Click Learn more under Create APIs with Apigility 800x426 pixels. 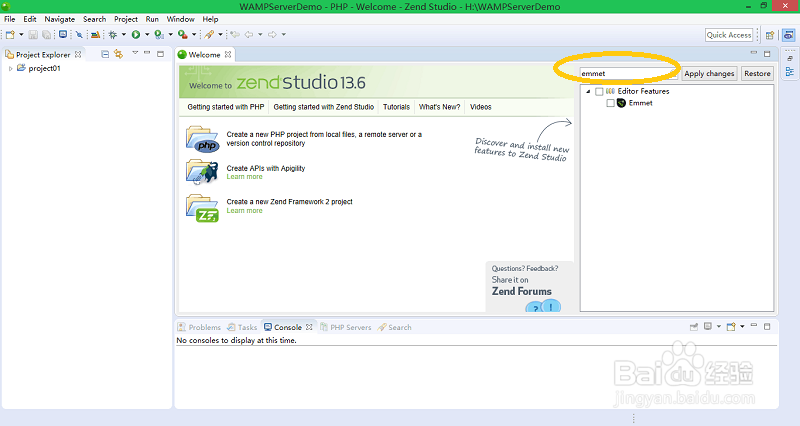(244, 177)
